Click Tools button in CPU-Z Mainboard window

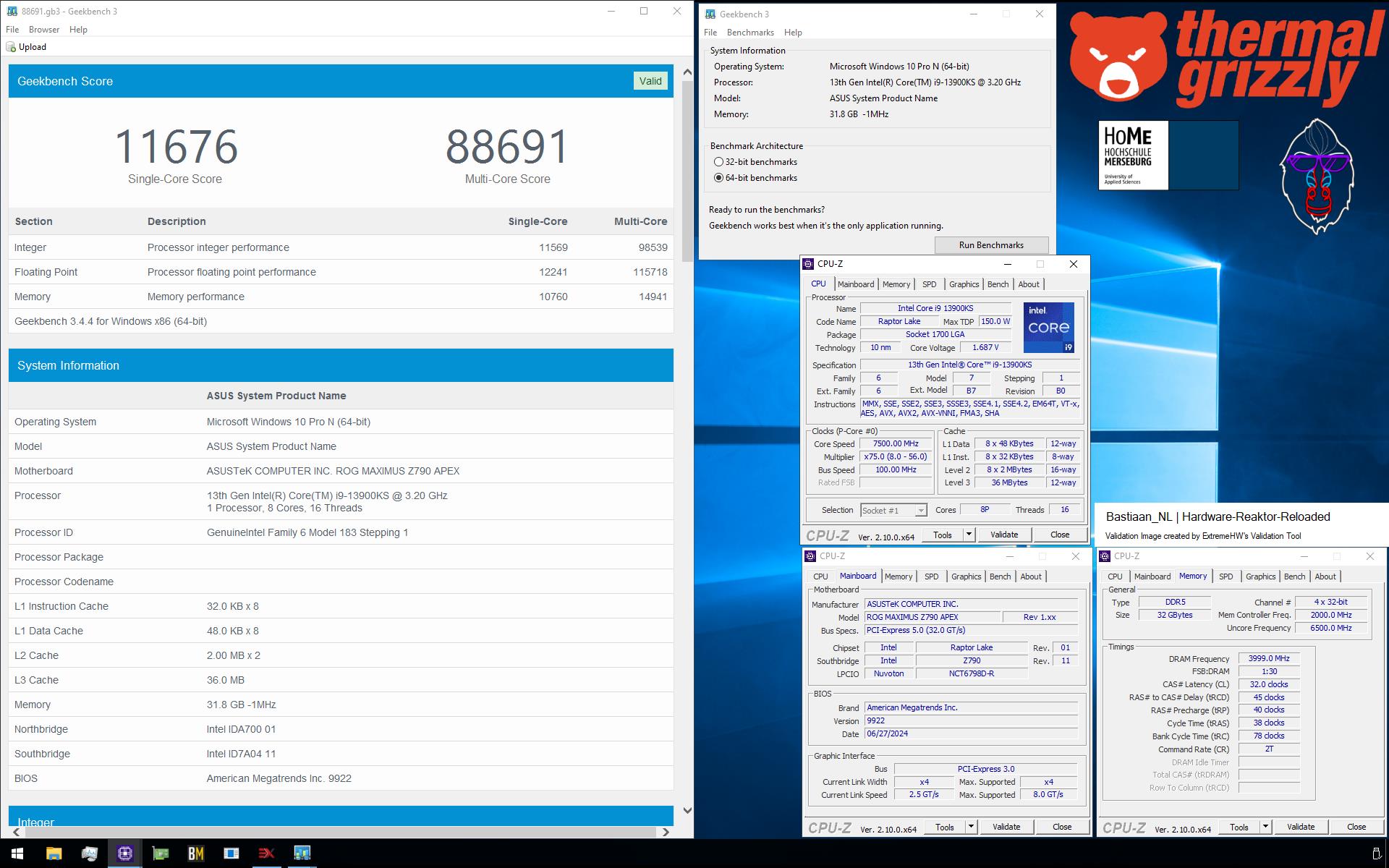point(945,827)
